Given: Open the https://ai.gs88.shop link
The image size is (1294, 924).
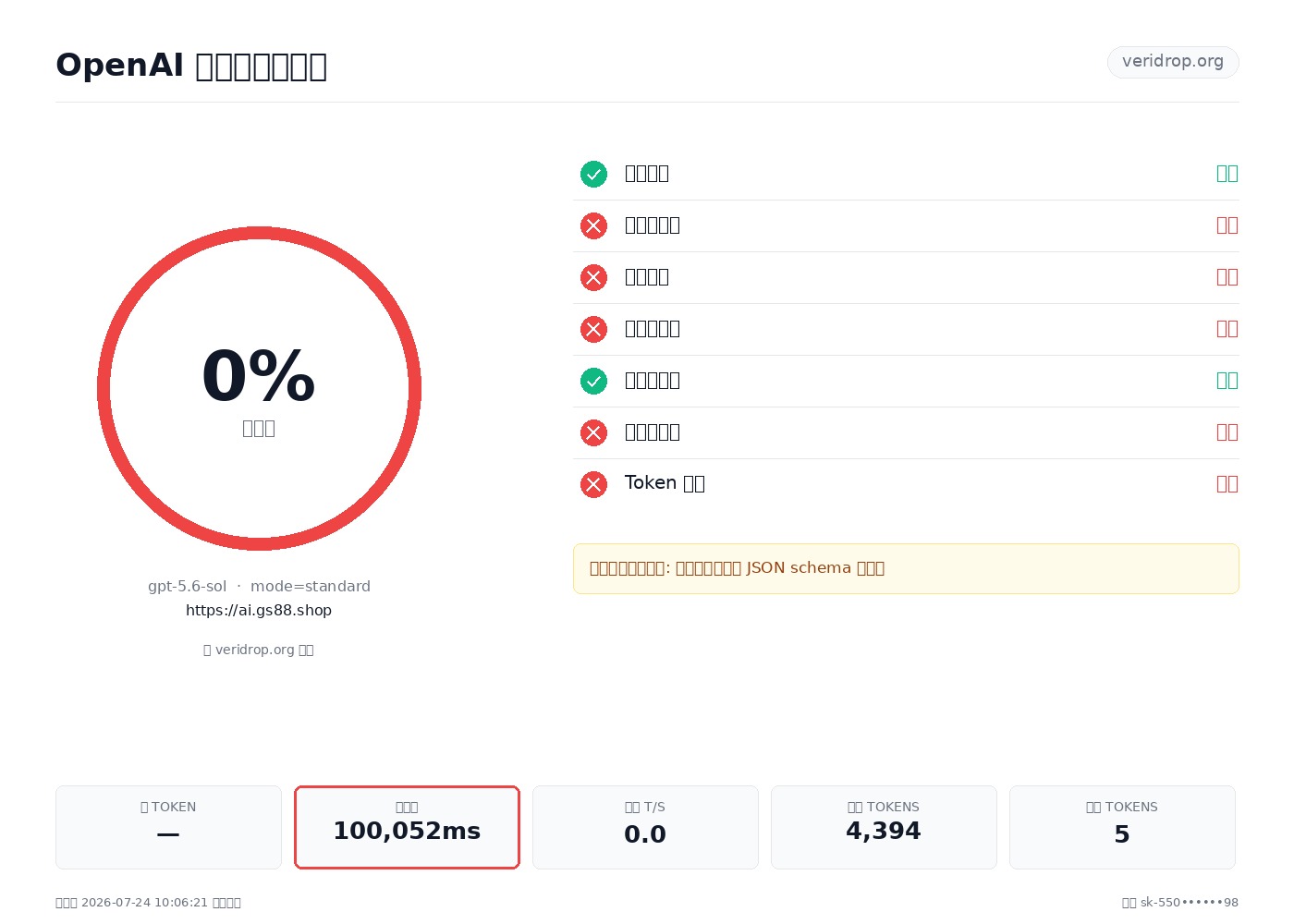Looking at the screenshot, I should click(x=259, y=610).
